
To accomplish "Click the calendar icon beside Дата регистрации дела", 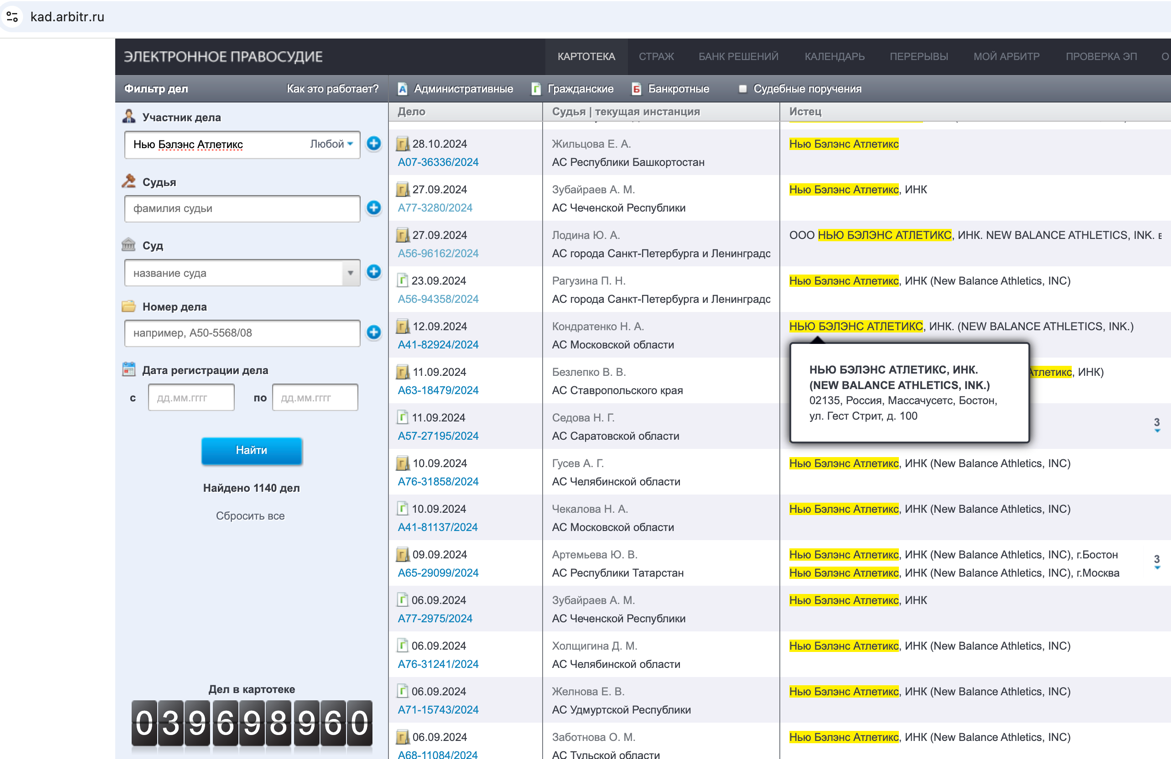I will point(129,369).
